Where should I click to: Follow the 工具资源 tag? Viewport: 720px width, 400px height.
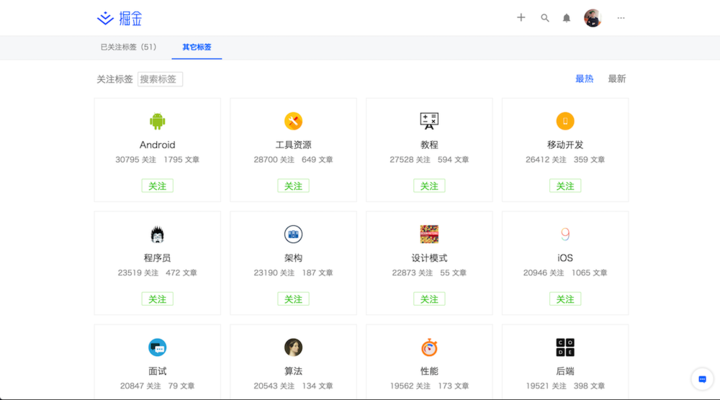tap(293, 186)
